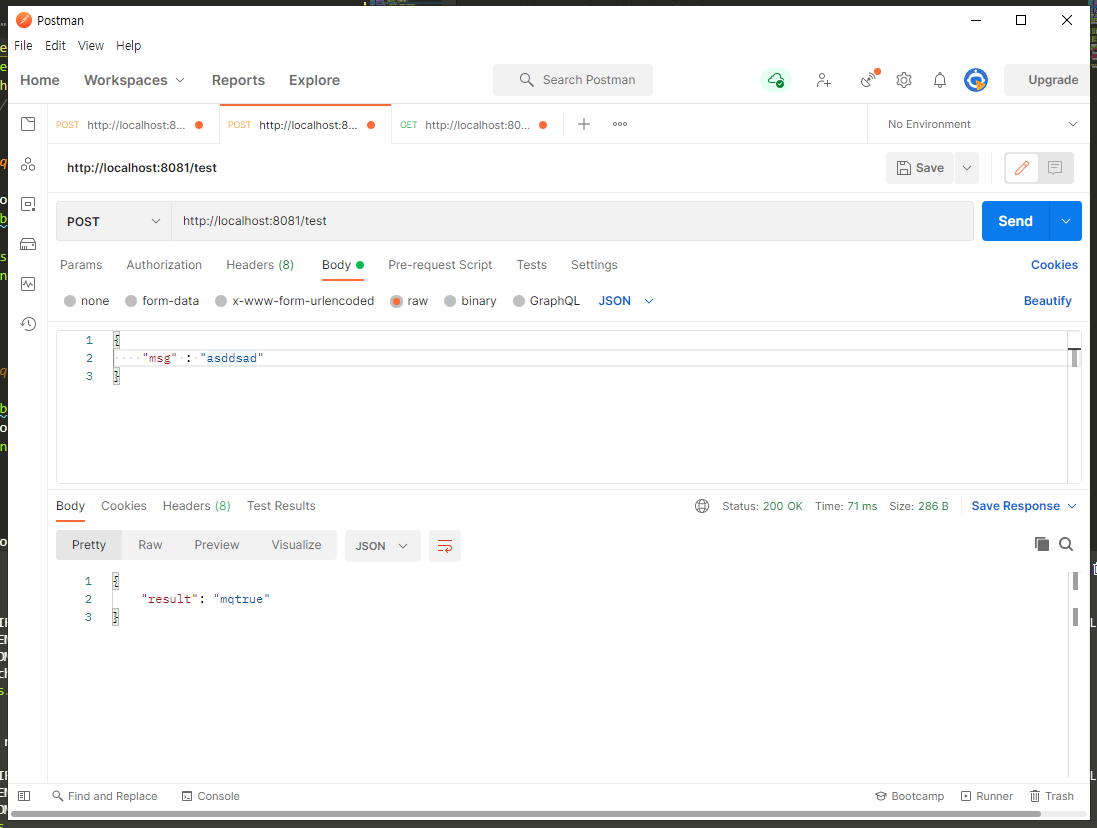Open the tab options three-dots menu
The width and height of the screenshot is (1097, 828).
point(620,124)
